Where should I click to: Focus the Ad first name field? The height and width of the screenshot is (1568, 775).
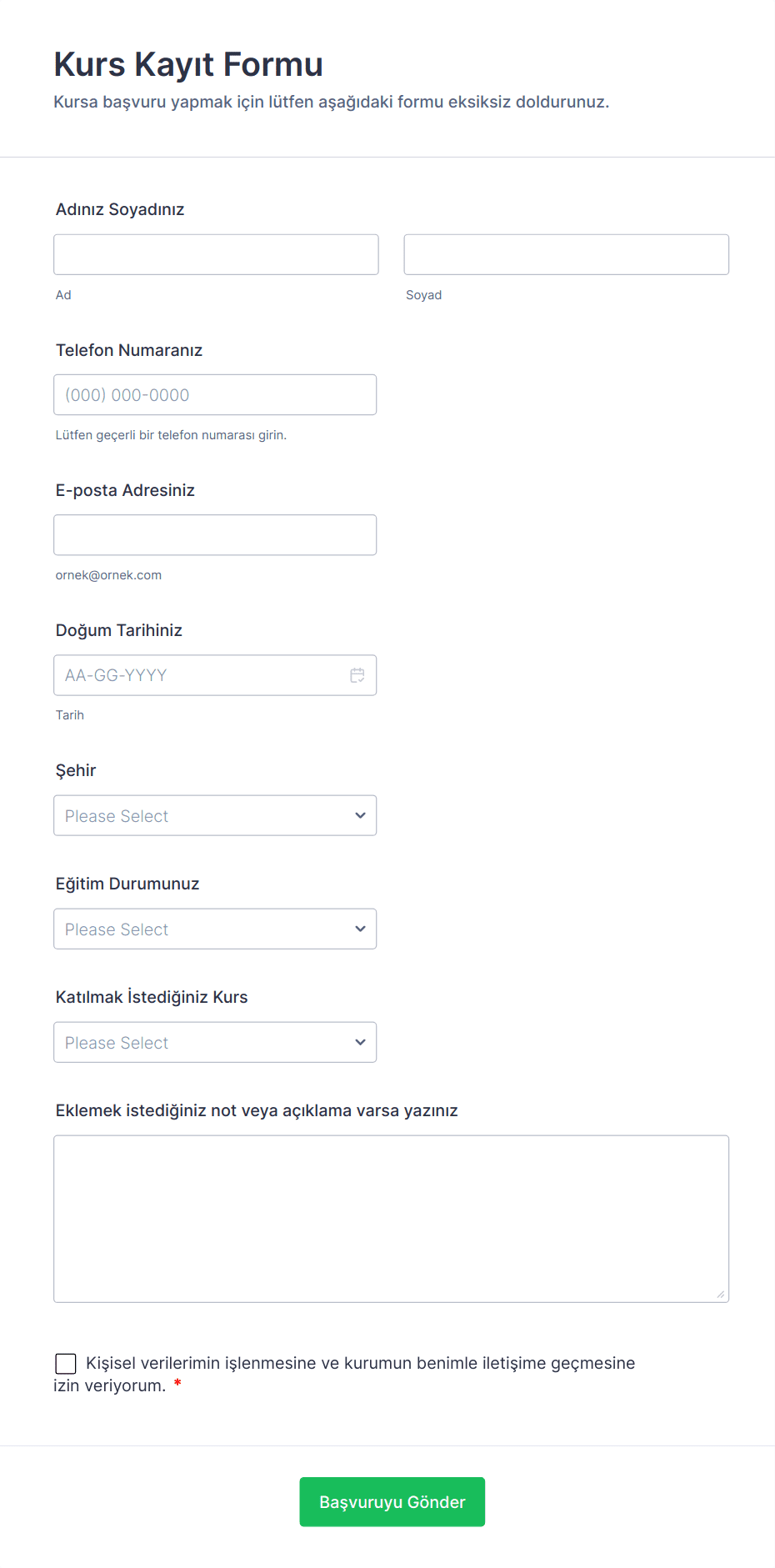click(216, 255)
